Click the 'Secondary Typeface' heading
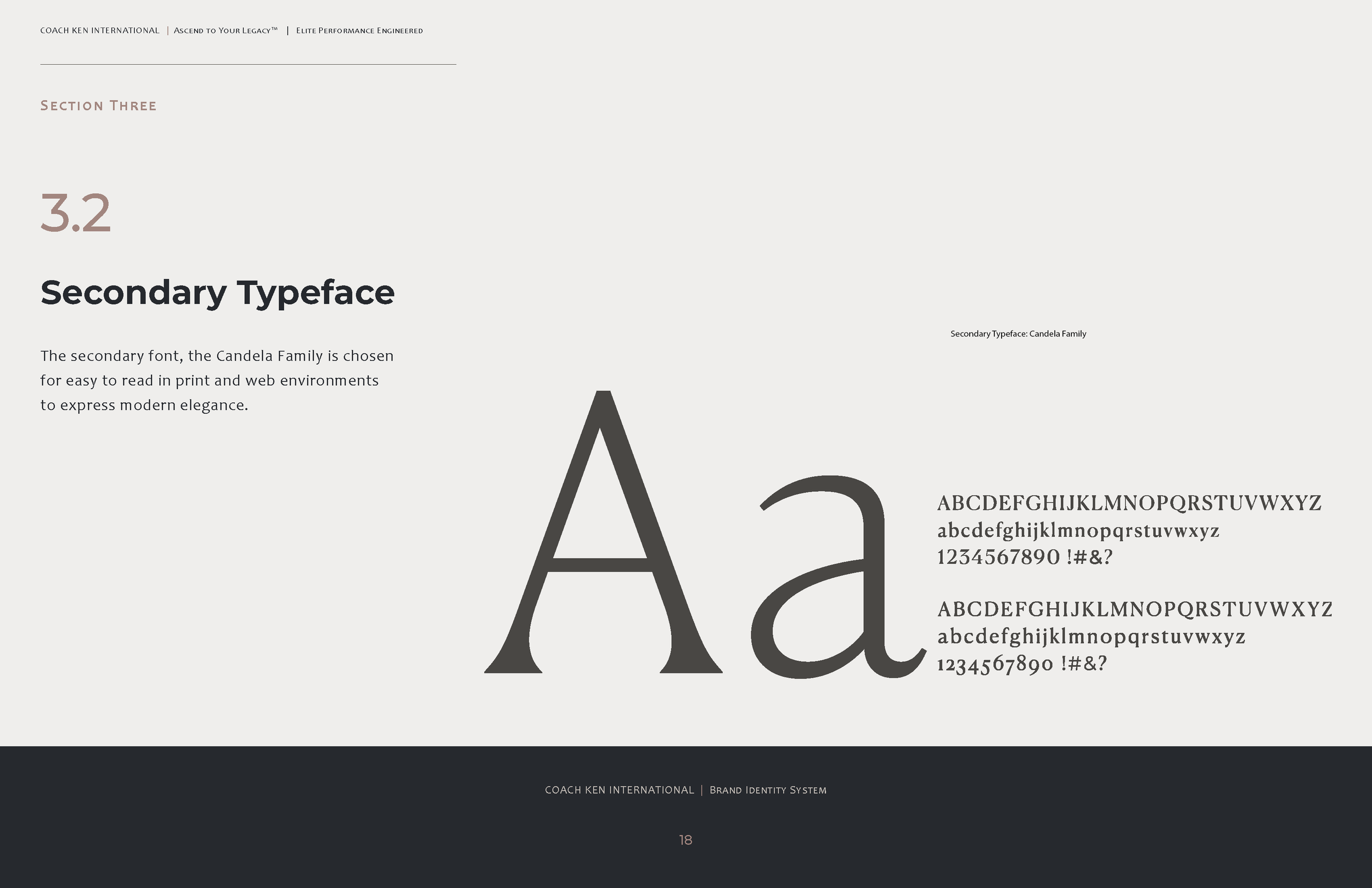Viewport: 1372px width, 888px height. 217,293
